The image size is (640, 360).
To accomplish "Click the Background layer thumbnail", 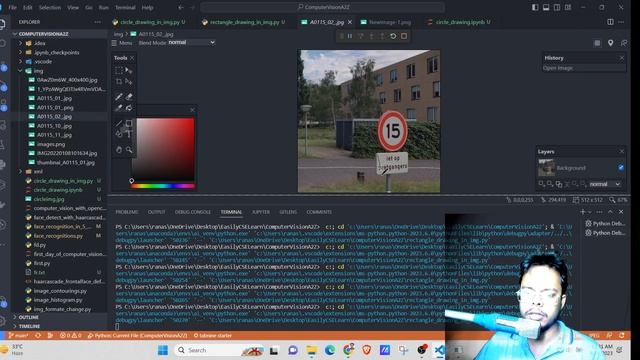I will click(x=546, y=168).
